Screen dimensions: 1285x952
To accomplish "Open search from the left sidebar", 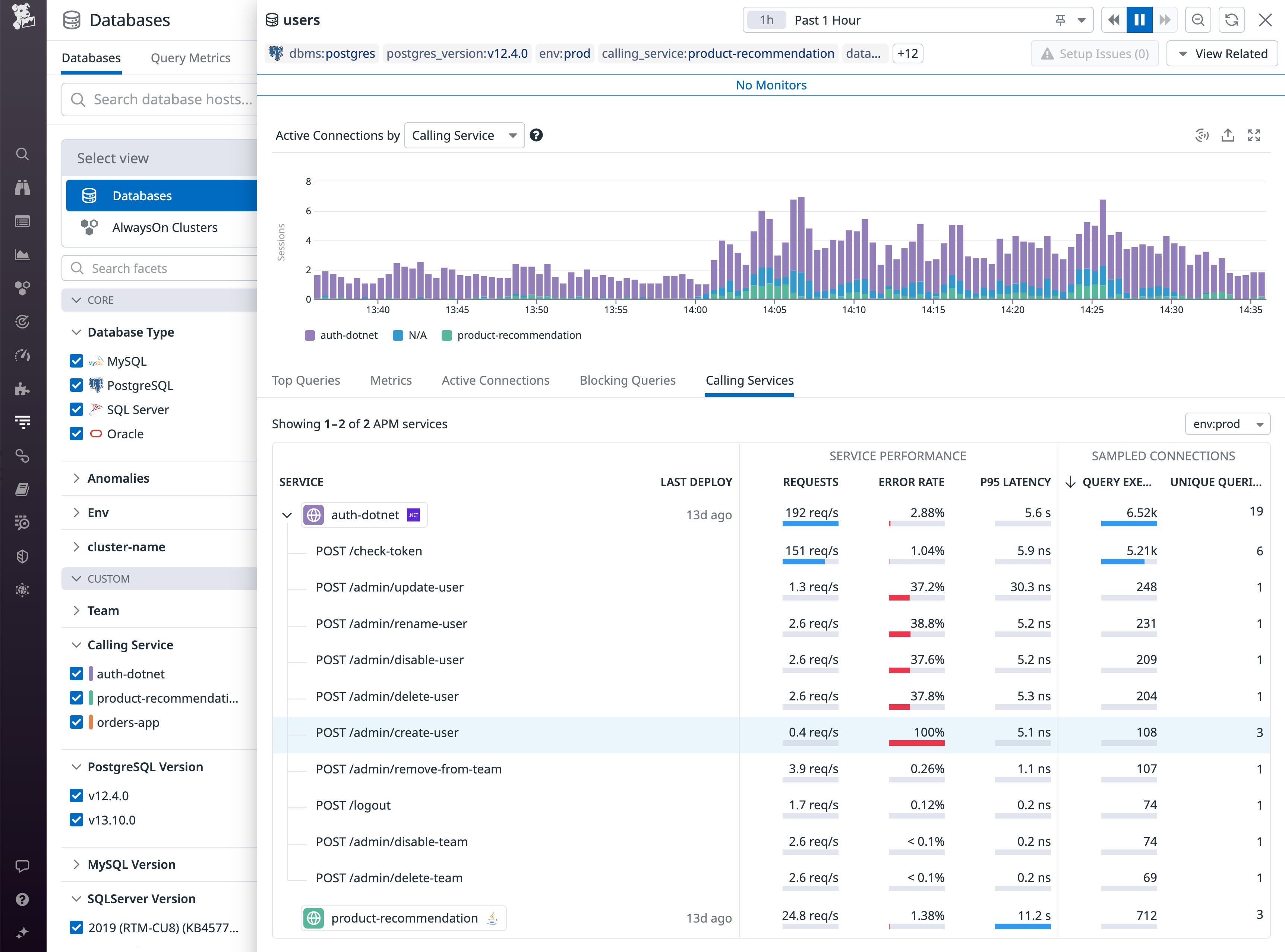I will pyautogui.click(x=22, y=154).
